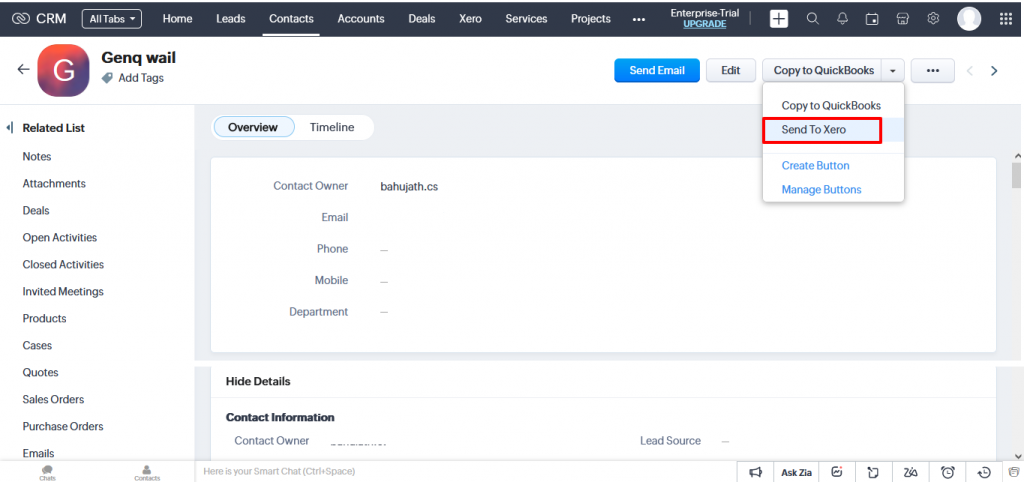Click the user profile avatar
The width and height of the screenshot is (1024, 482).
pos(969,19)
